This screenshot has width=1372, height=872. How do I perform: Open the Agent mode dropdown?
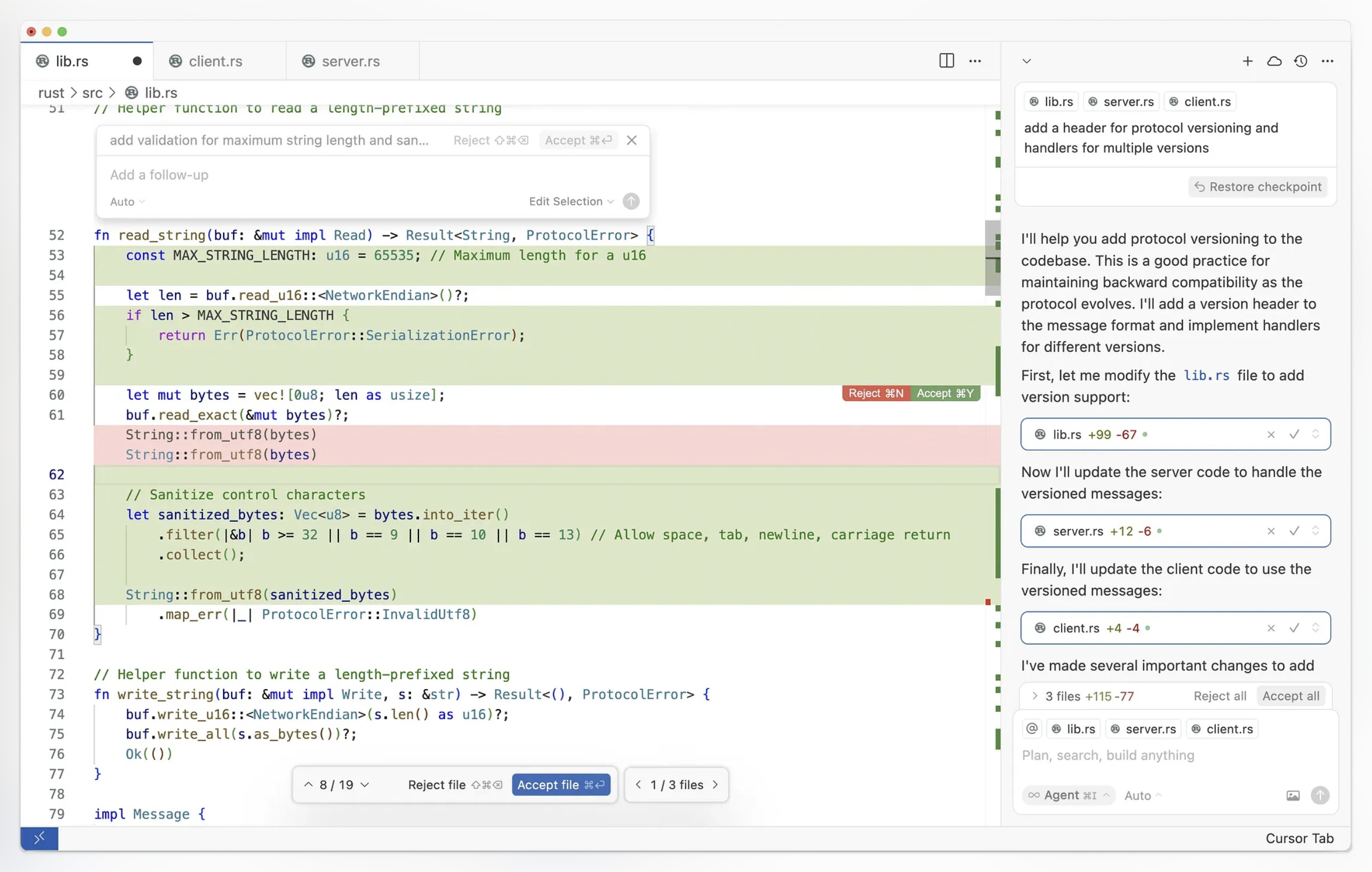[x=1068, y=795]
